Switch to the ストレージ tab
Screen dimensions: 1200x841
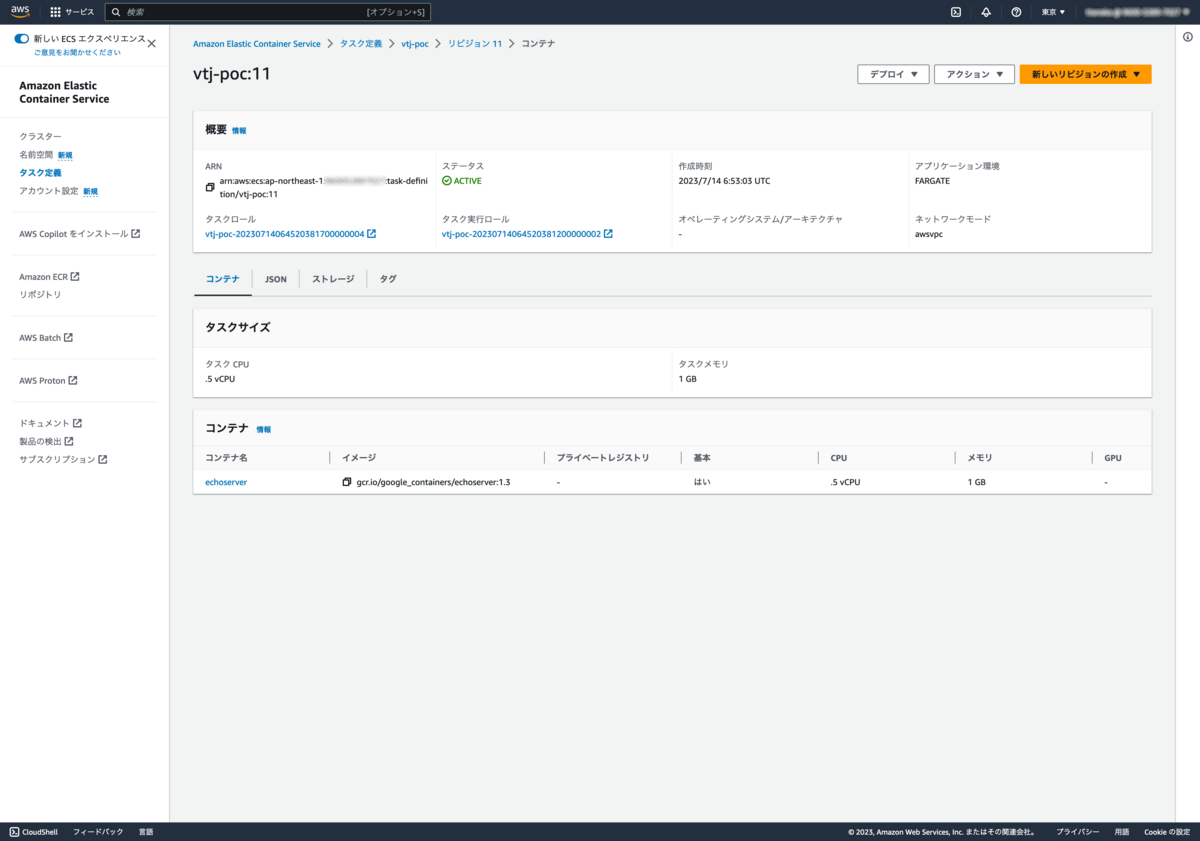[x=333, y=279]
